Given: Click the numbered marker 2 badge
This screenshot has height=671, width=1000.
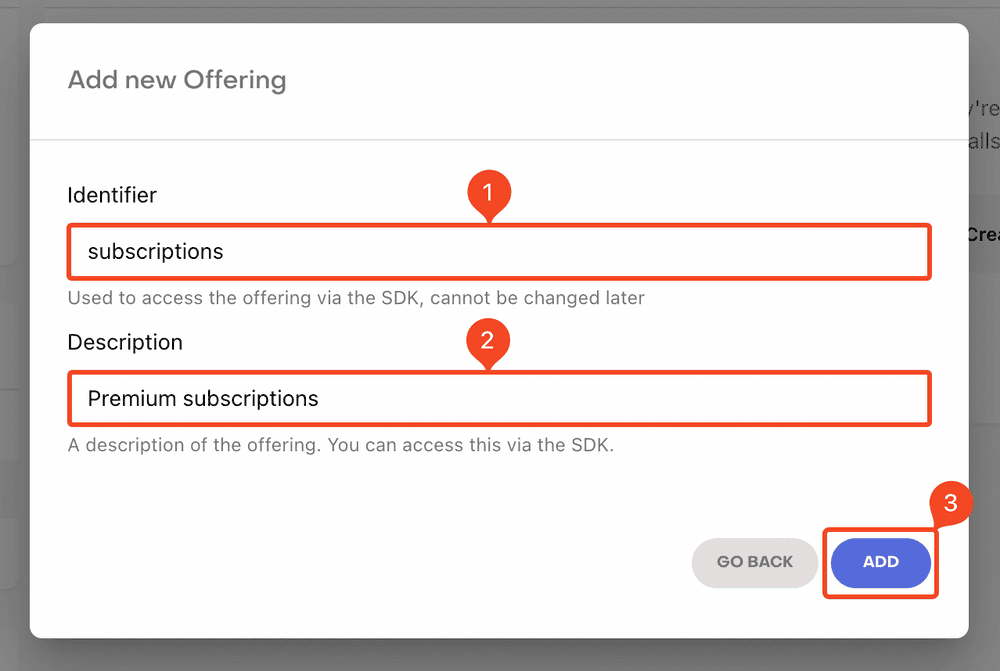Looking at the screenshot, I should pyautogui.click(x=489, y=340).
